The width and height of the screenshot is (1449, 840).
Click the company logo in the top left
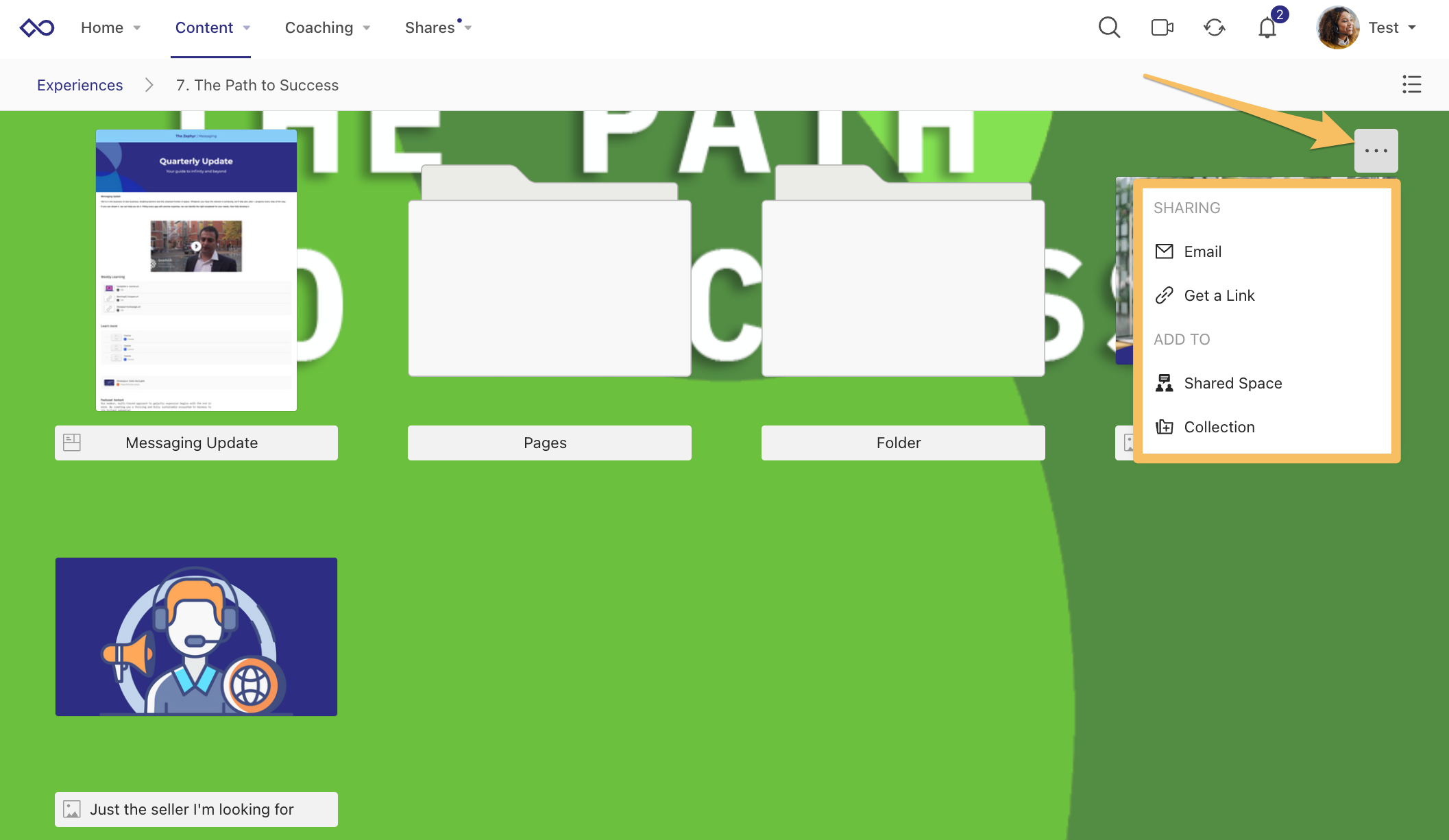coord(37,27)
